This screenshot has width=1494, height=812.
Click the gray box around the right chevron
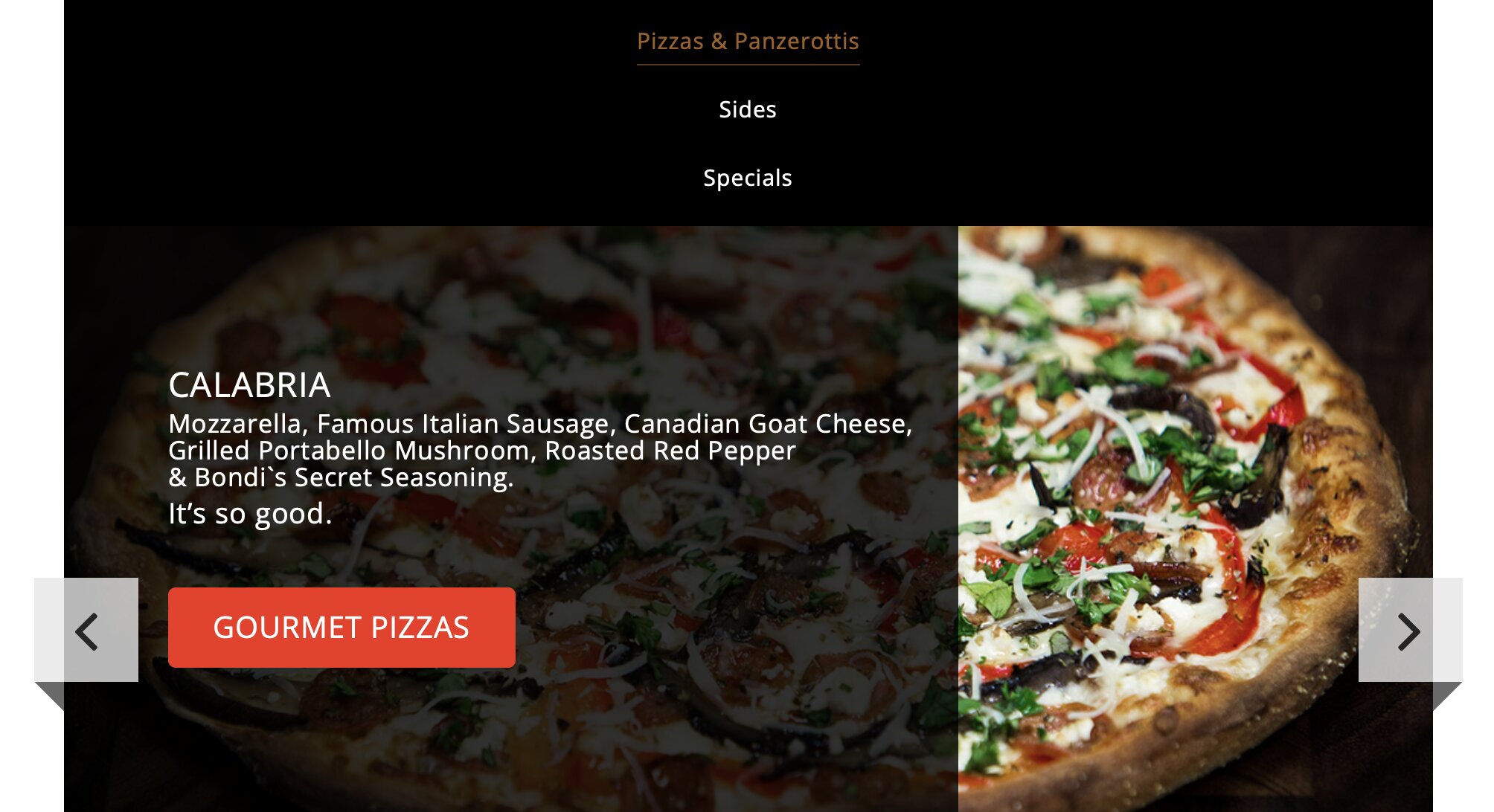pyautogui.click(x=1411, y=630)
